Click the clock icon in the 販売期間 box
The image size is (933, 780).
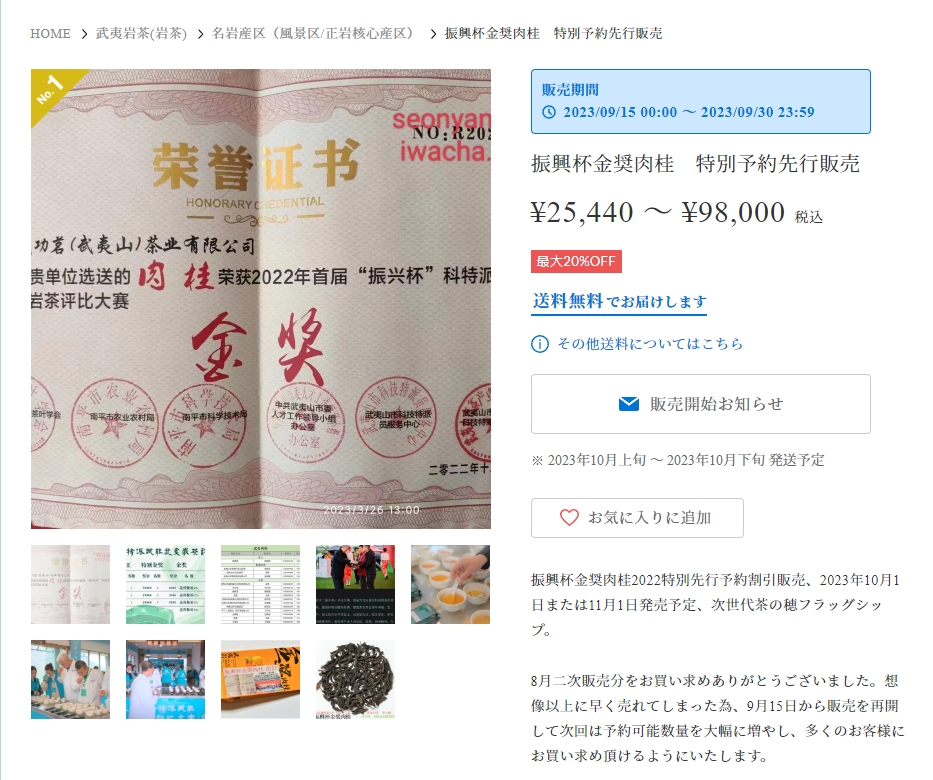click(x=549, y=112)
